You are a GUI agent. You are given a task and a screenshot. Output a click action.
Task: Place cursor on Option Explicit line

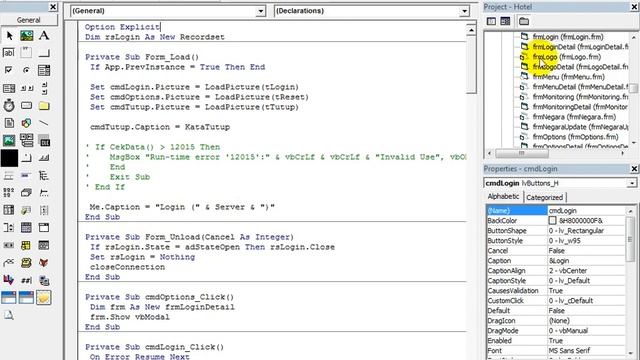pyautogui.click(x=122, y=27)
